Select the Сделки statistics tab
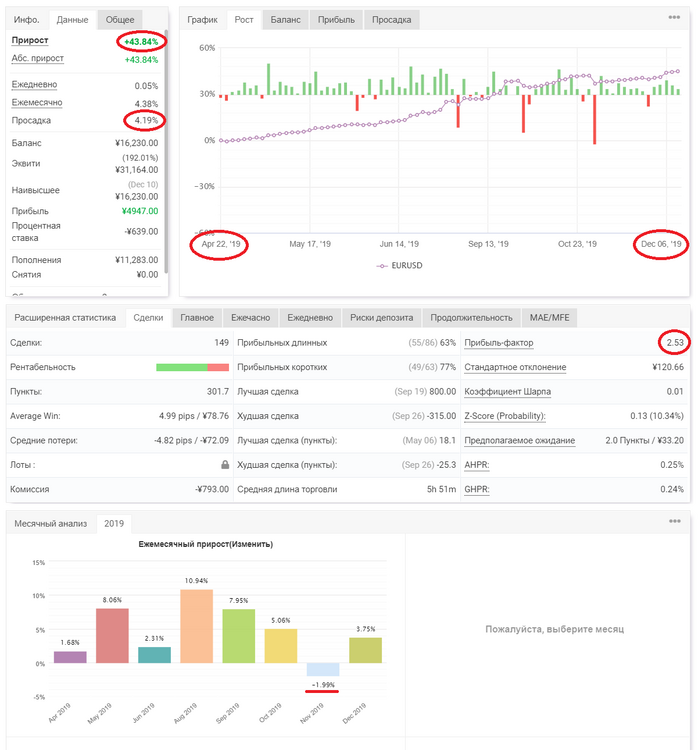This screenshot has height=750, width=698. [x=148, y=318]
